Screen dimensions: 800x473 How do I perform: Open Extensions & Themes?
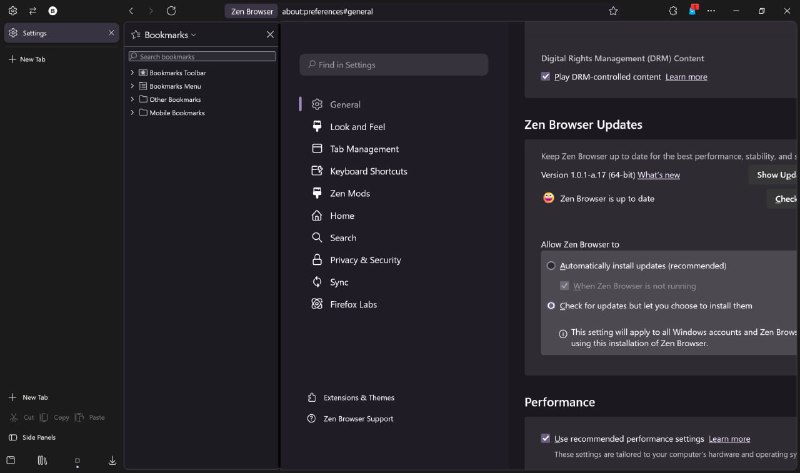(x=358, y=397)
